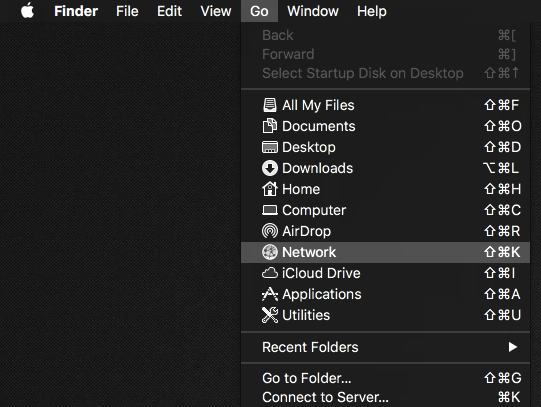The height and width of the screenshot is (407, 541).
Task: Open the File menu
Action: tap(127, 11)
